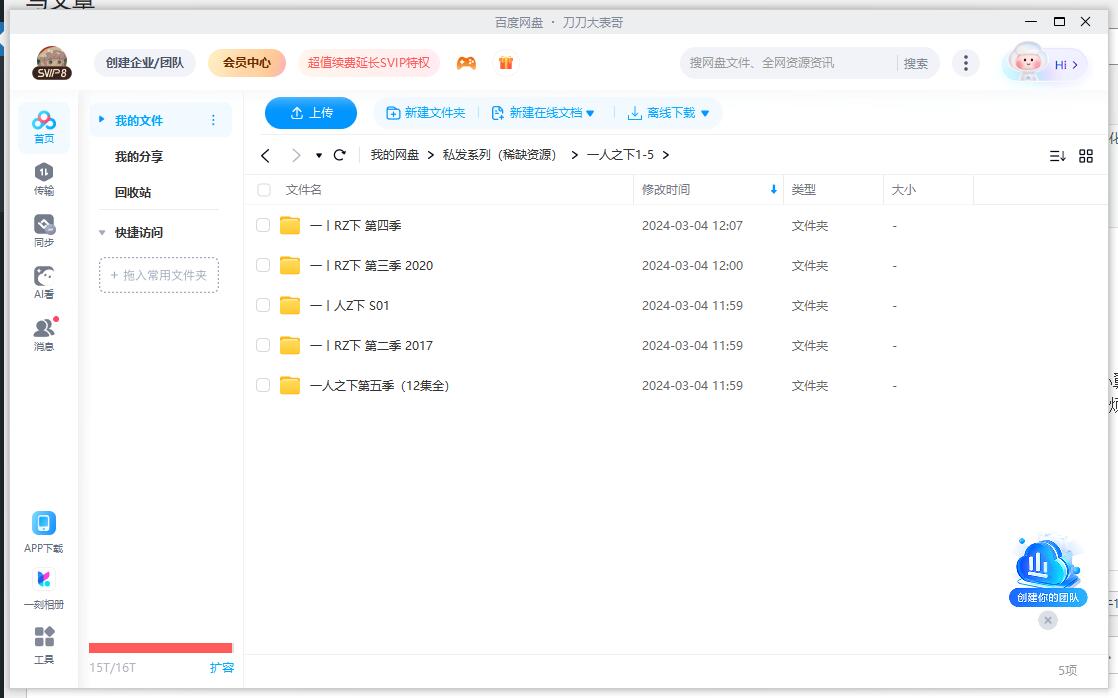Click the refresh icon in navigation bar
Screen dimensions: 1118x698
340,155
